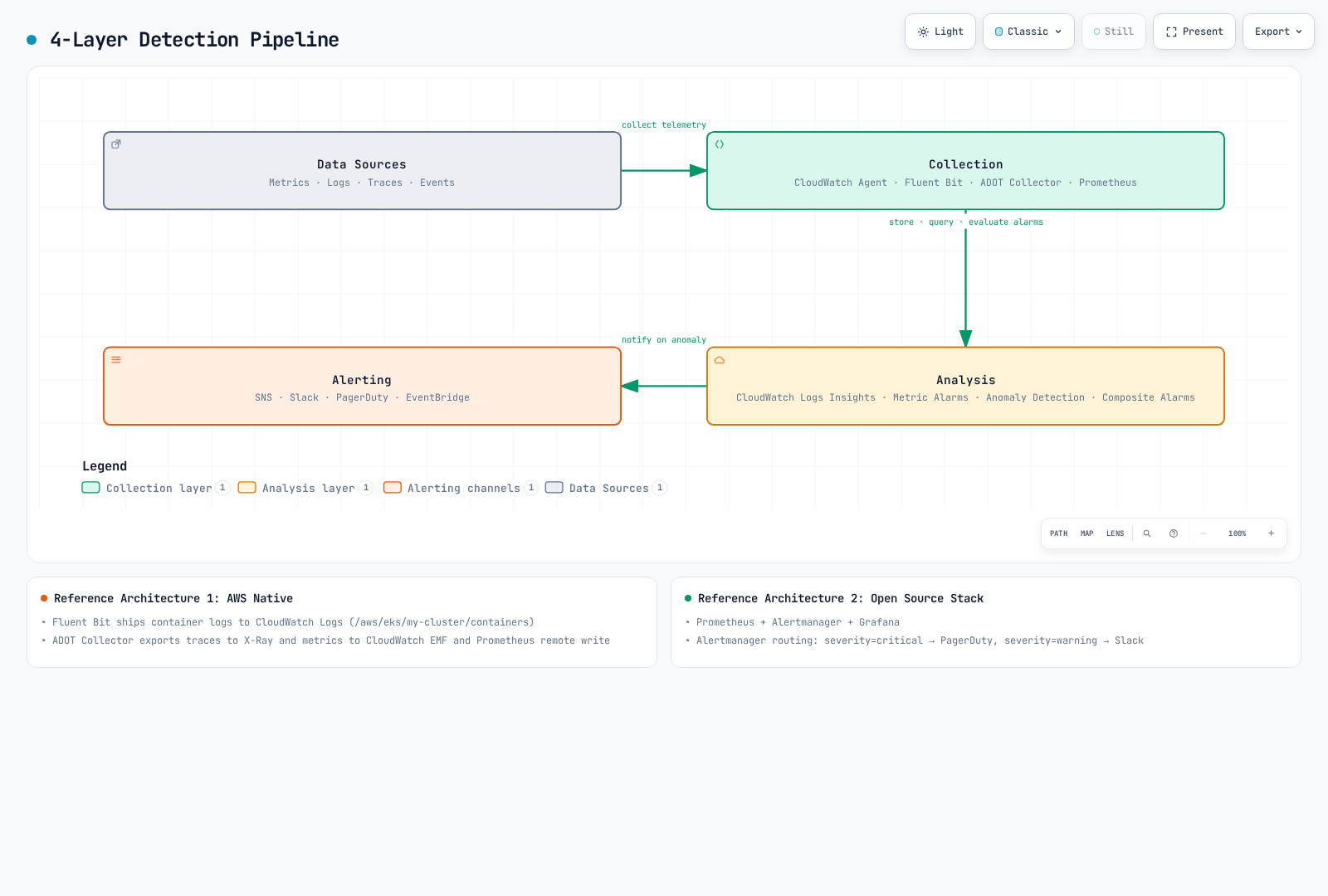Enter Present fullscreen mode

pos(1194,32)
